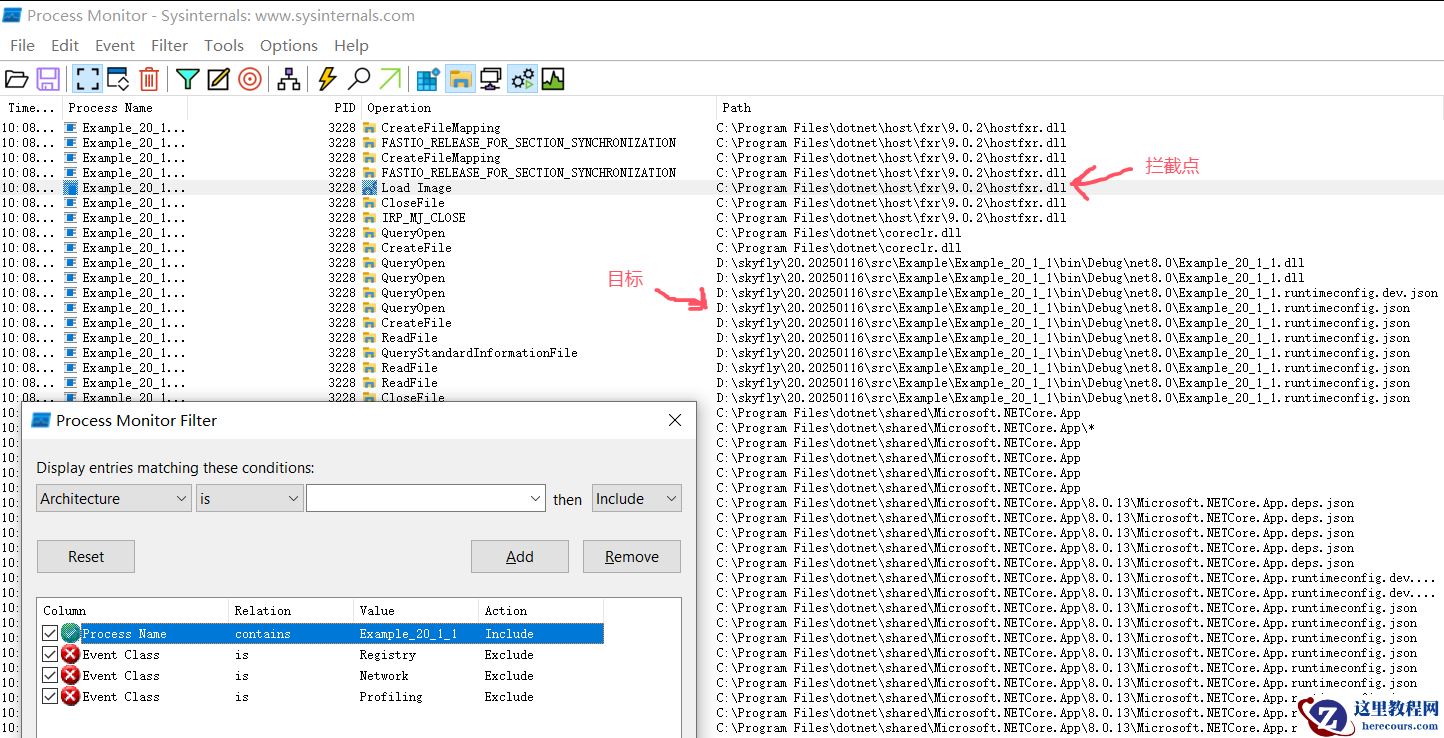The height and width of the screenshot is (738, 1444).
Task: Click the Time column header
Action: click(x=31, y=107)
